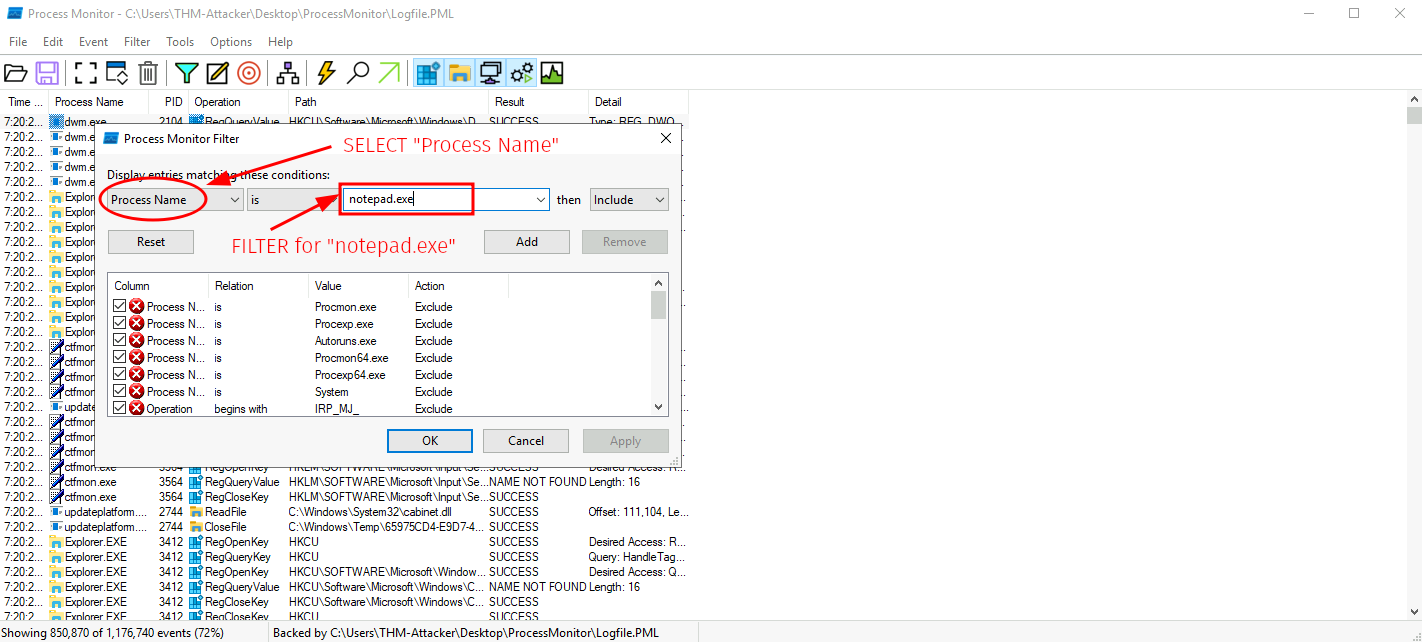Toggle Show Network Activity icon
Viewport: 1422px width, 642px height.
pyautogui.click(x=490, y=73)
